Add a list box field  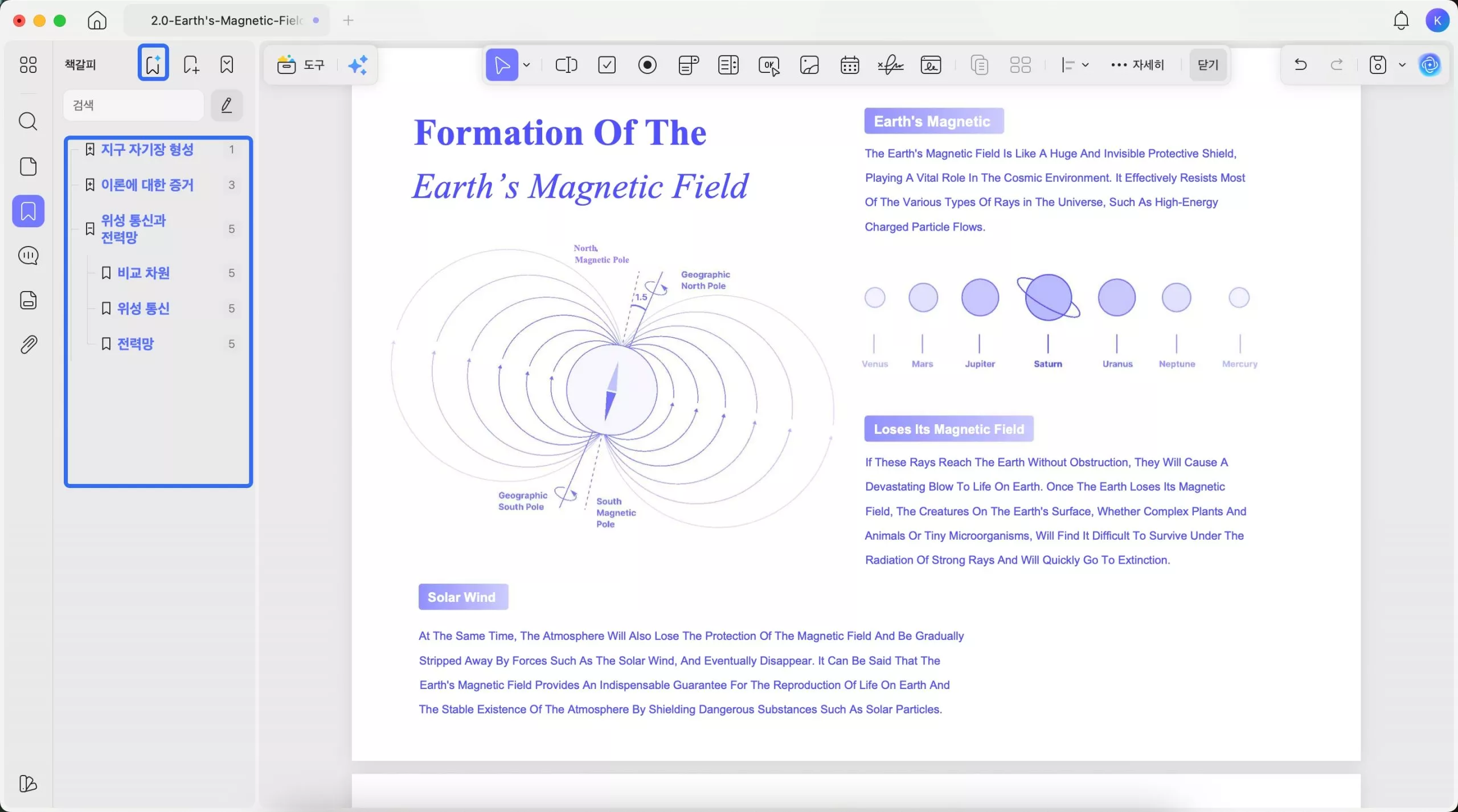pyautogui.click(x=728, y=65)
